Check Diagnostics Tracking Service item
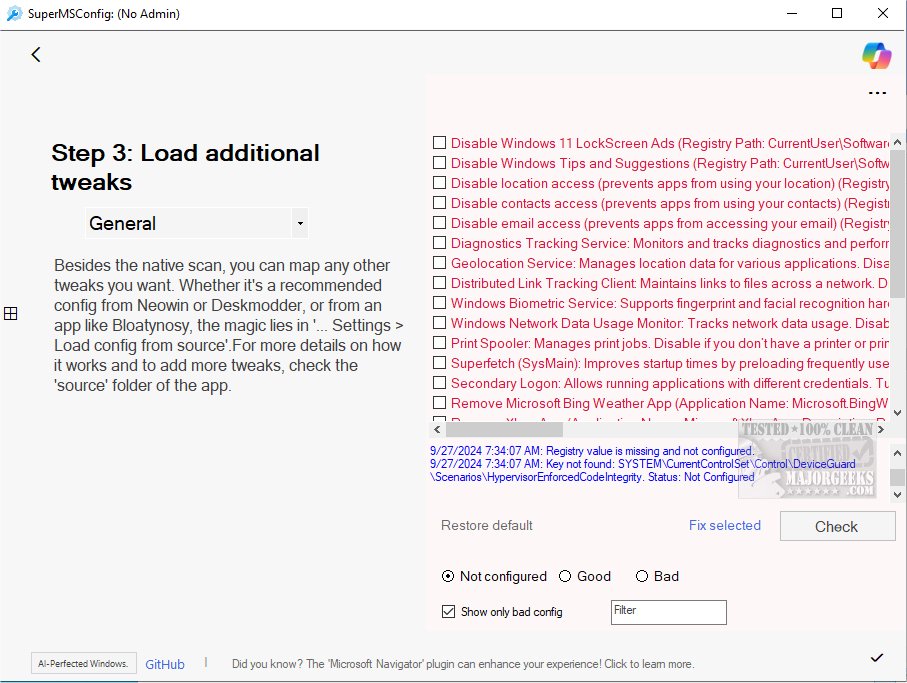The width and height of the screenshot is (907, 683). [x=440, y=243]
